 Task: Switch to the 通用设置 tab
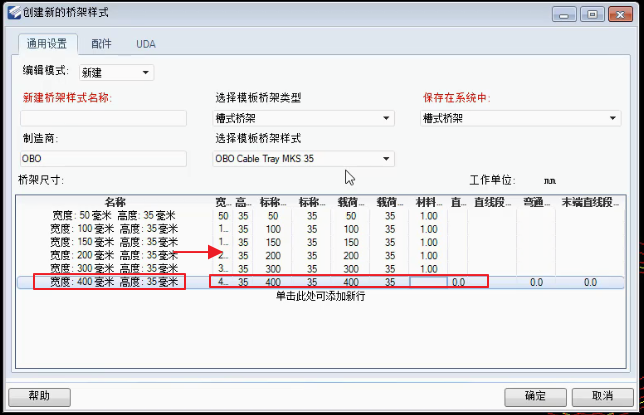(47, 44)
